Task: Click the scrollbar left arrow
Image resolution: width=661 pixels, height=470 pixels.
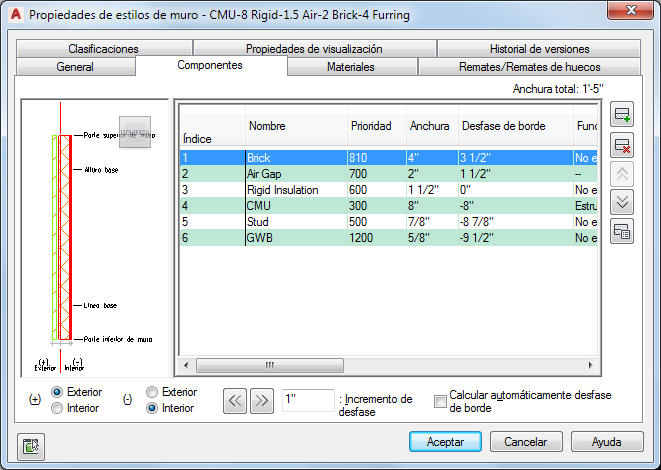Action: click(x=186, y=365)
